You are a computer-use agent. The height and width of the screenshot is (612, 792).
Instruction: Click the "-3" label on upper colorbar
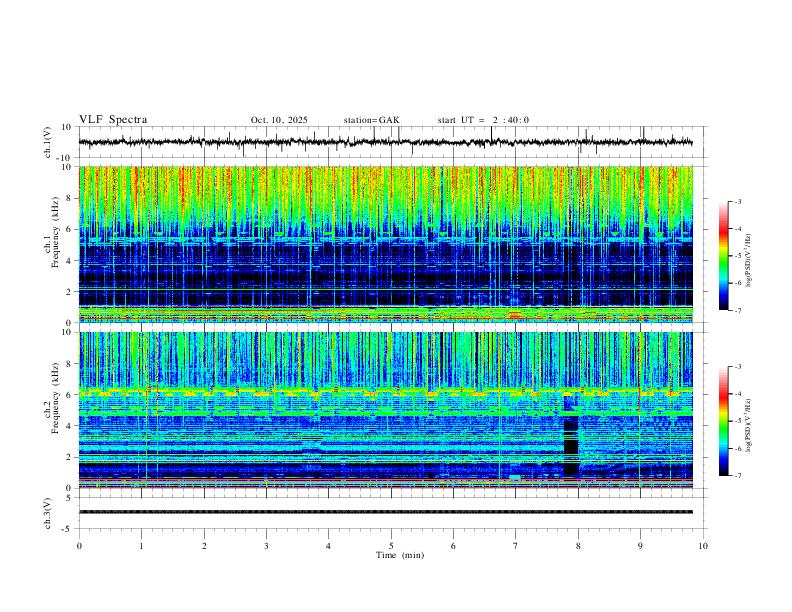(738, 201)
